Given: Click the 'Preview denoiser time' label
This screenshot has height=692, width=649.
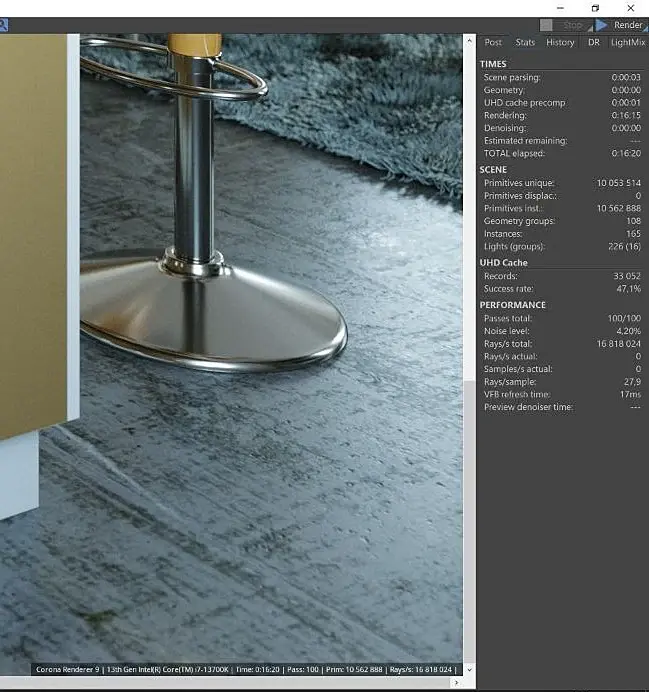Looking at the screenshot, I should (x=528, y=407).
